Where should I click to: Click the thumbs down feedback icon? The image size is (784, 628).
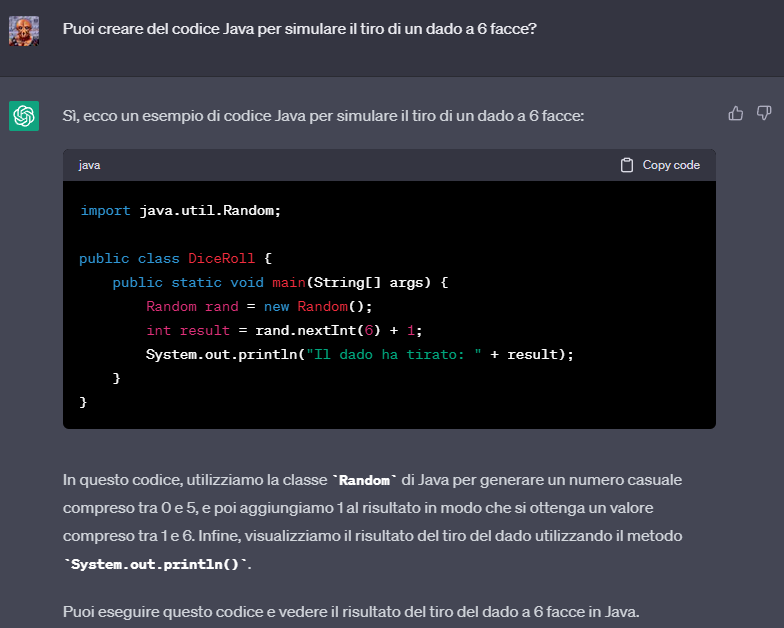point(764,113)
